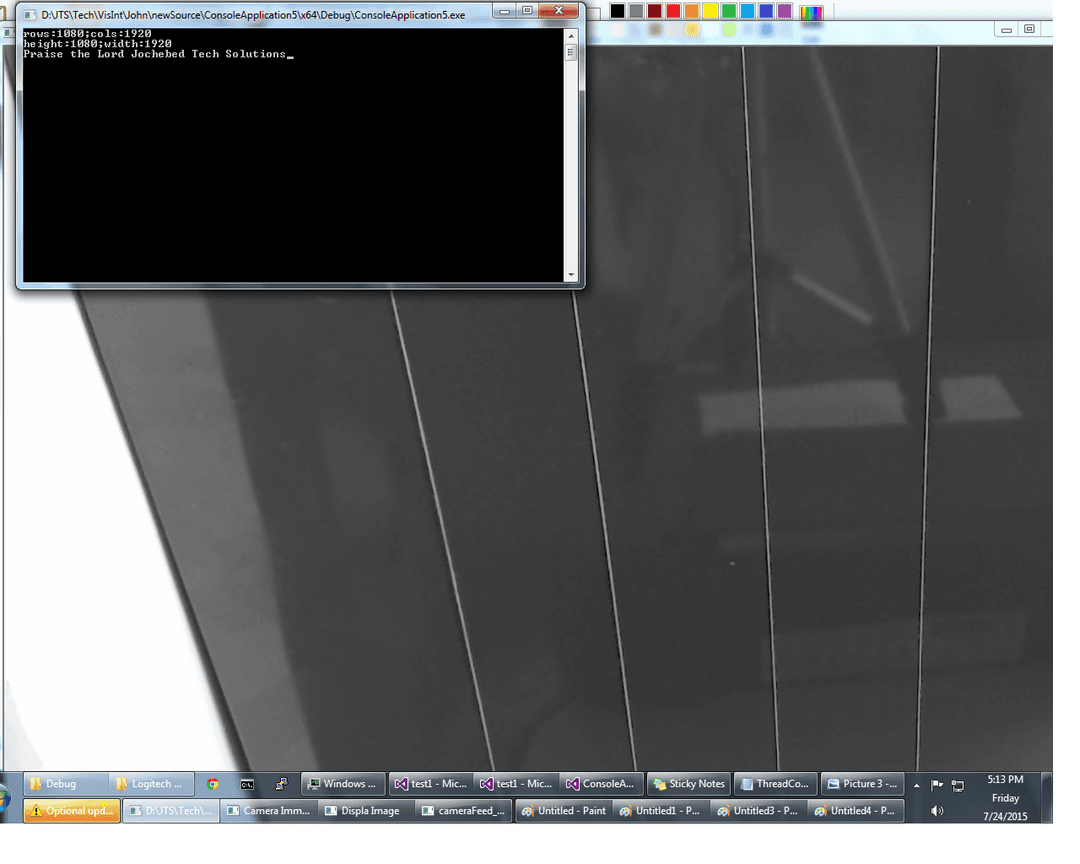Open the Debug folder taskbar button
The width and height of the screenshot is (1080, 864).
click(65, 784)
